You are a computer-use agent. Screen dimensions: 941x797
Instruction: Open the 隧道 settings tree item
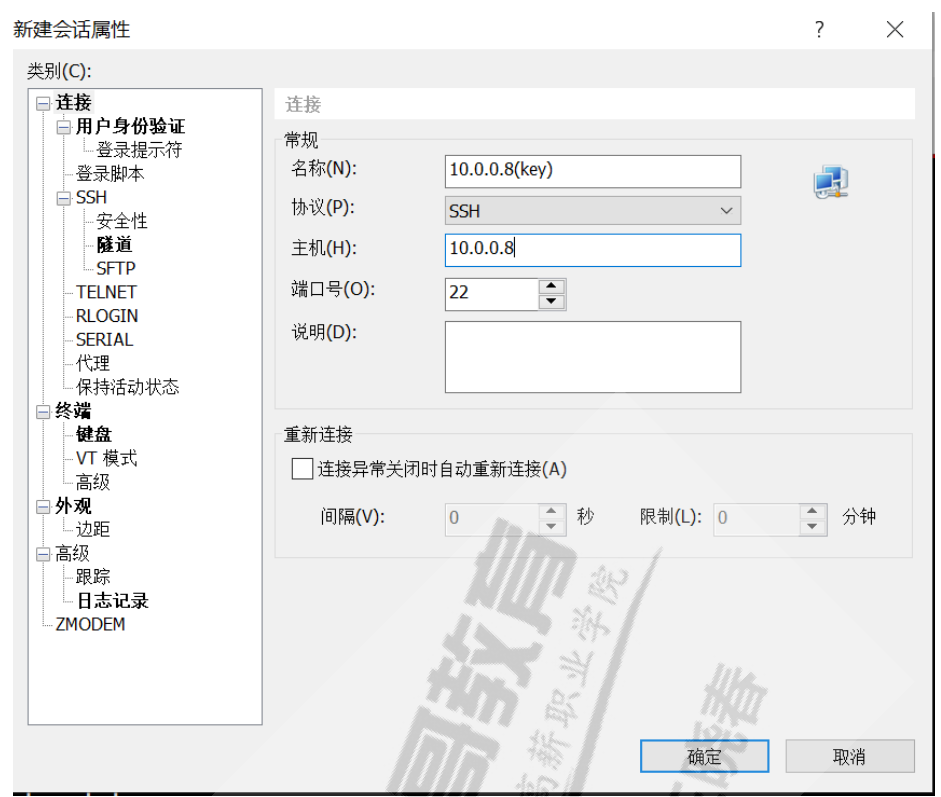tap(114, 245)
